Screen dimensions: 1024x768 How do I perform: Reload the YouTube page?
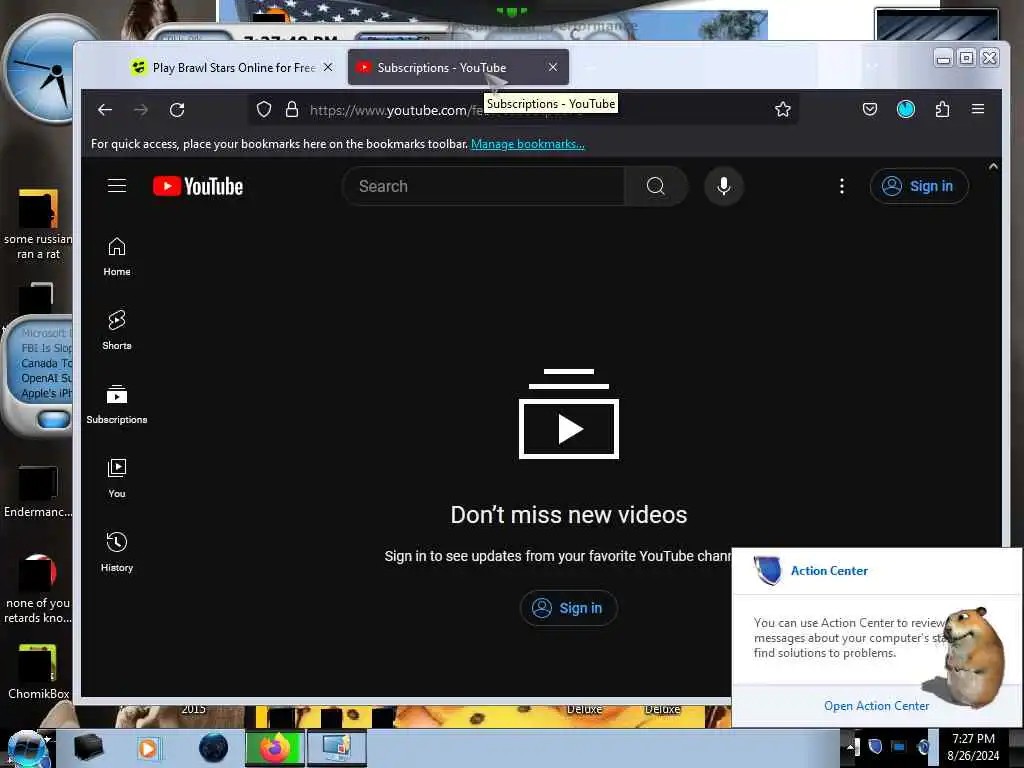pyautogui.click(x=177, y=110)
